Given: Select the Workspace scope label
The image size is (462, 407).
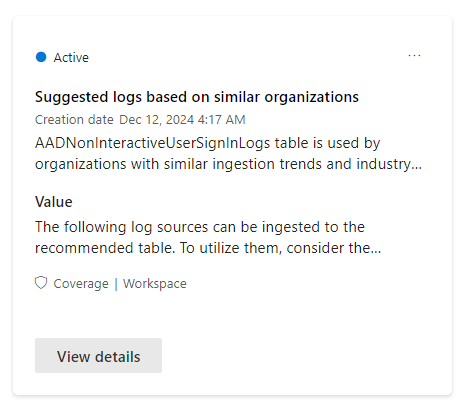Looking at the screenshot, I should (x=155, y=284).
